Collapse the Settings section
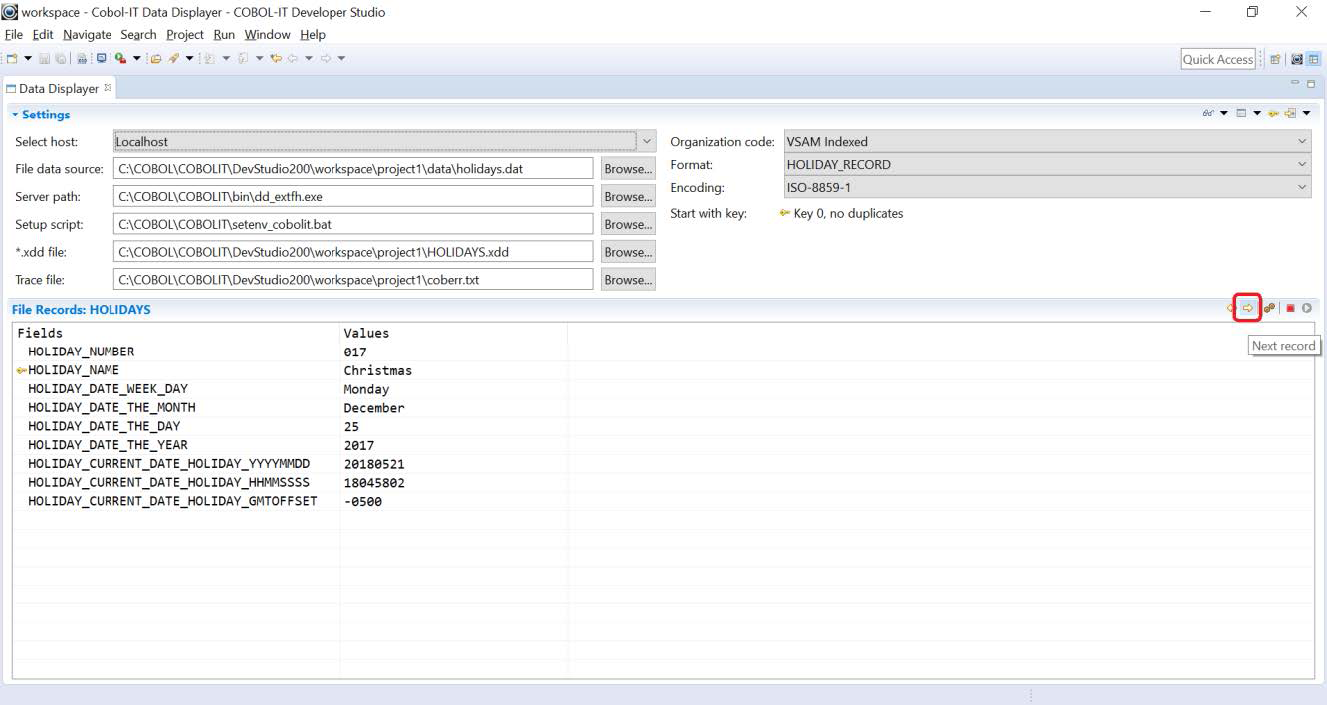 pos(15,115)
